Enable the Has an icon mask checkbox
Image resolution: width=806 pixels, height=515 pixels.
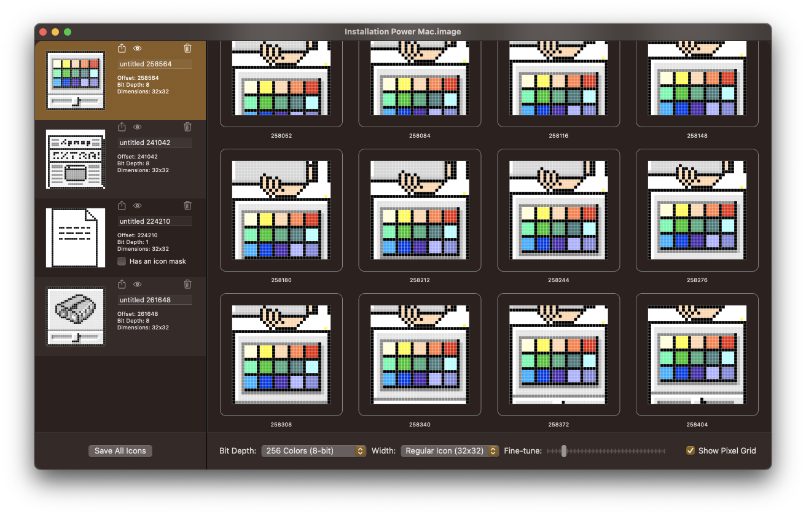[x=122, y=262]
